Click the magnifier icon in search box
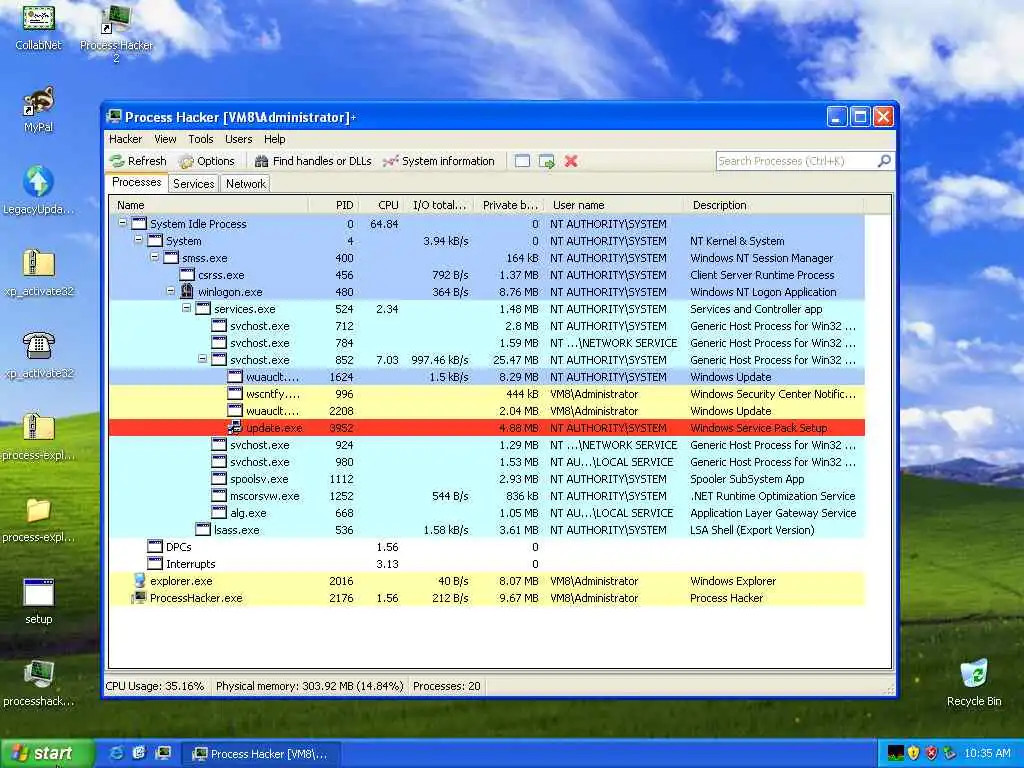Screen dimensions: 1024x768 click(884, 161)
